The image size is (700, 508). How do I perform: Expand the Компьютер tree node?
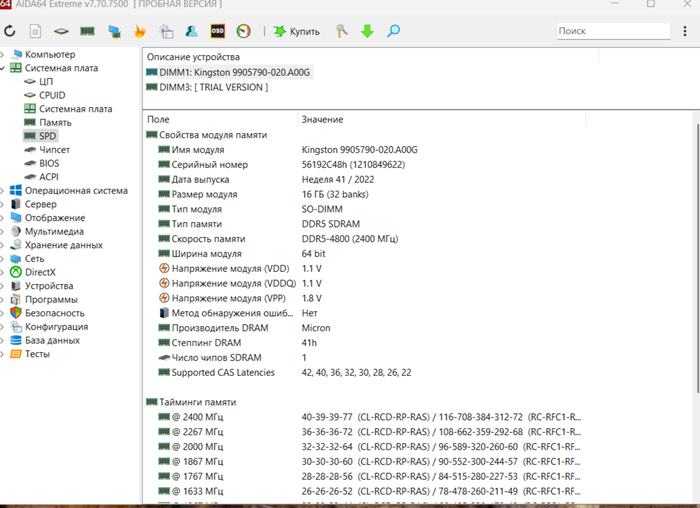(x=2, y=54)
